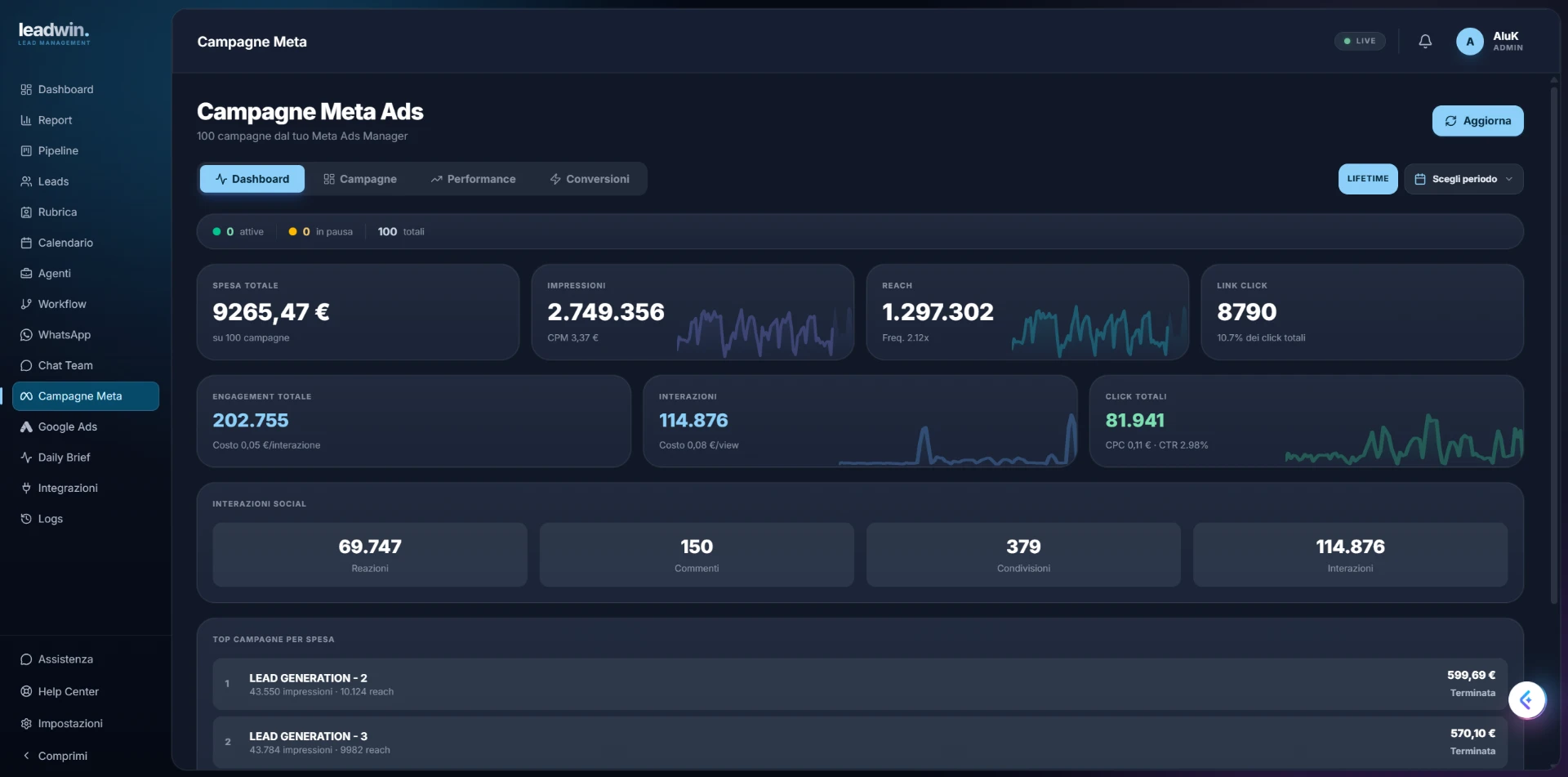Screen dimensions: 1568x777
Task: Open the Dashboard sidebar item
Action: coord(85,90)
